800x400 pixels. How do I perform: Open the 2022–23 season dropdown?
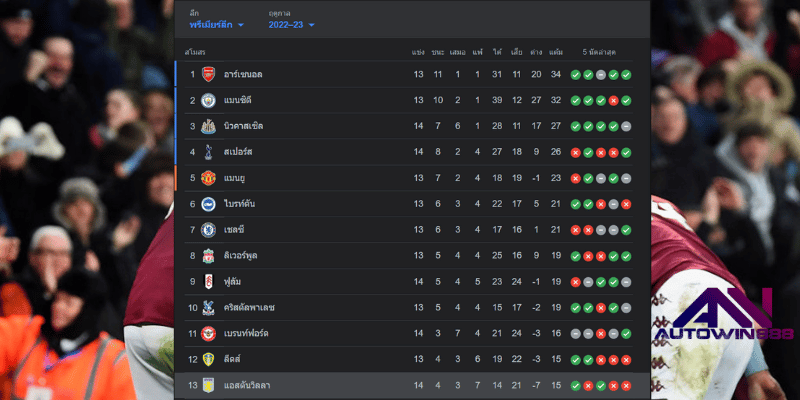[292, 24]
